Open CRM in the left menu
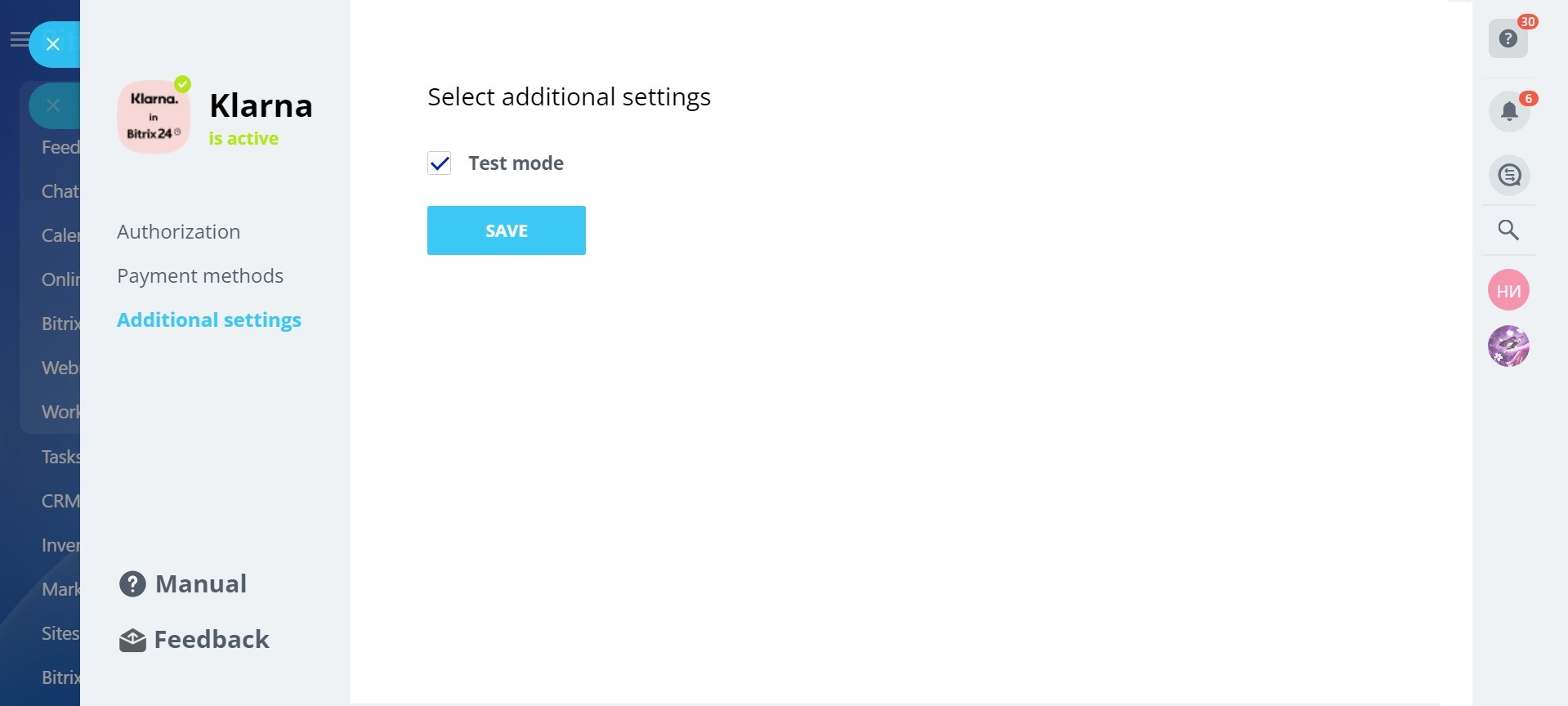Image resolution: width=1568 pixels, height=706 pixels. (60, 501)
